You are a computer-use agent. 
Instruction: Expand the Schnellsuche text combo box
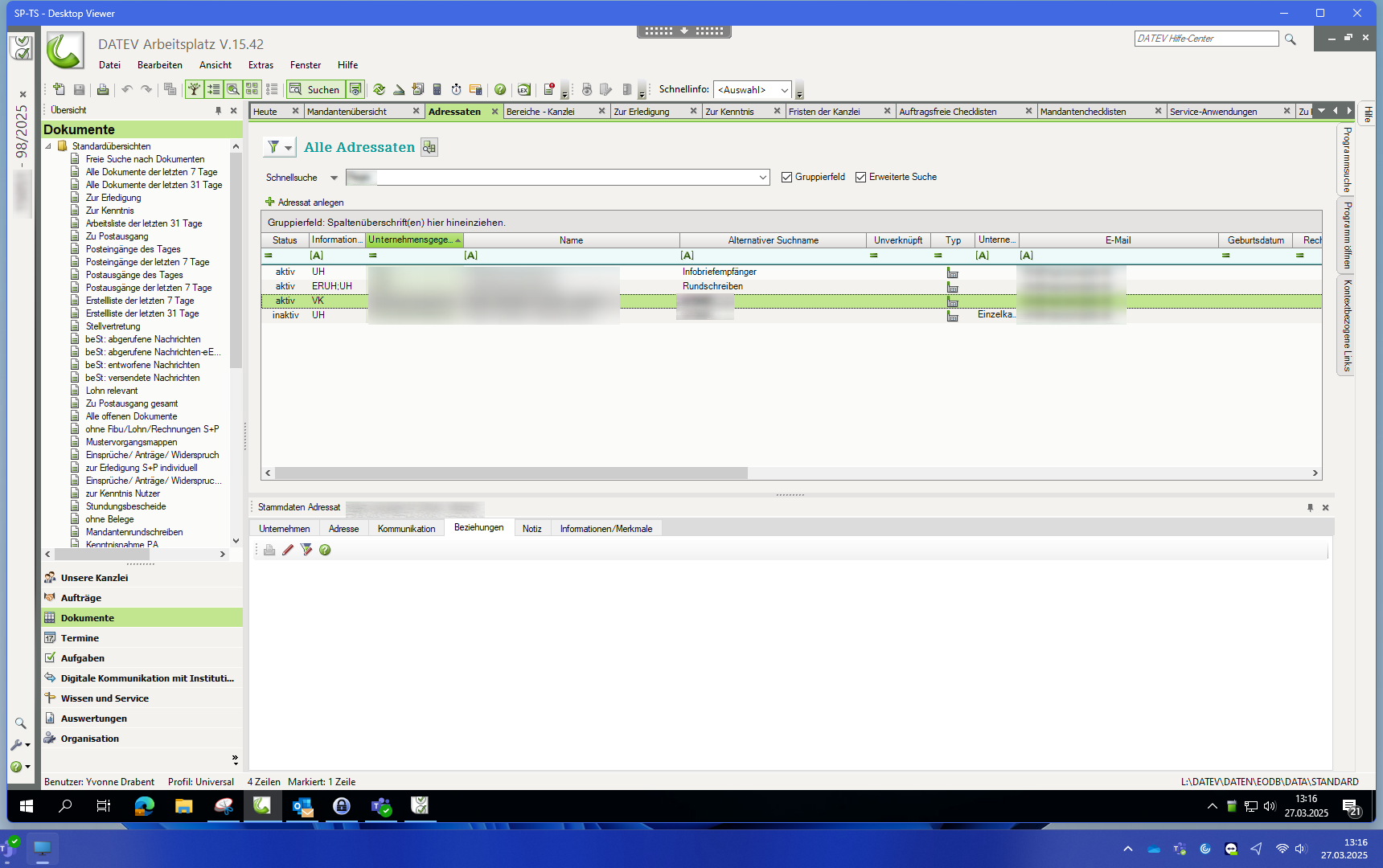point(762,178)
